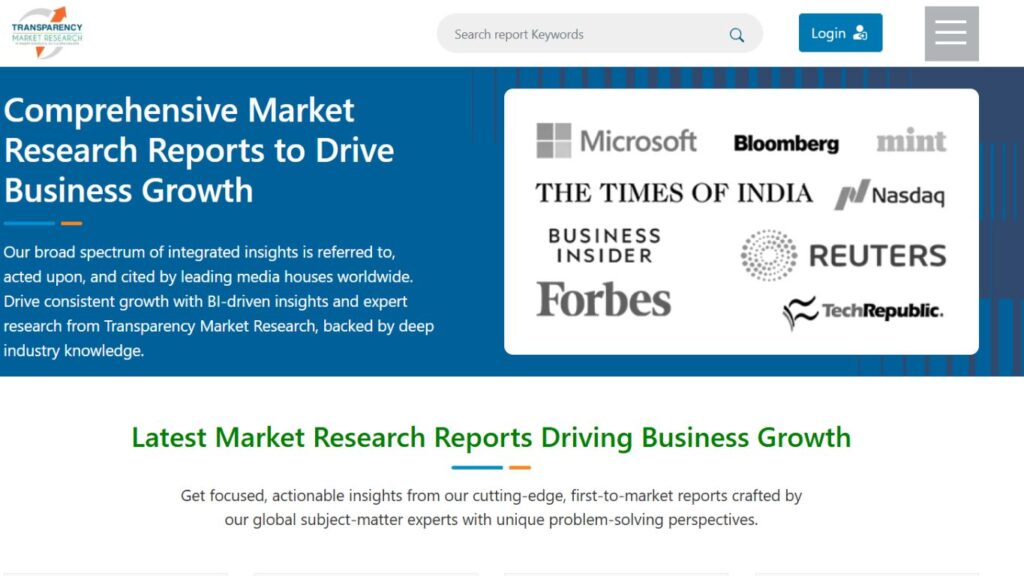Click the Comprehensive Market Research Reports heading
The height and width of the screenshot is (576, 1024).
199,150
